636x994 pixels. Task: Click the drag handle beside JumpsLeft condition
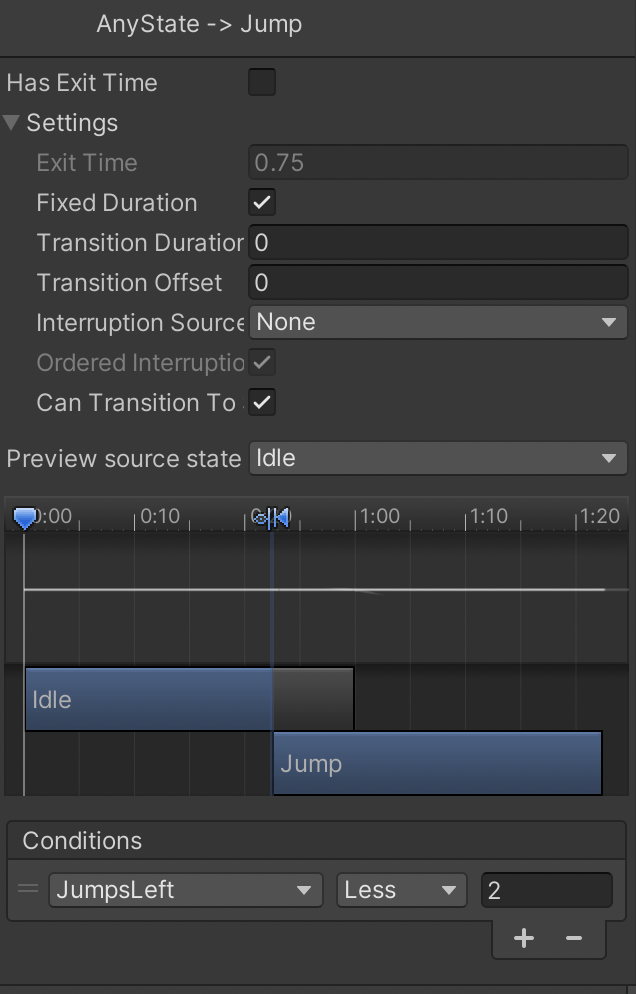coord(28,889)
